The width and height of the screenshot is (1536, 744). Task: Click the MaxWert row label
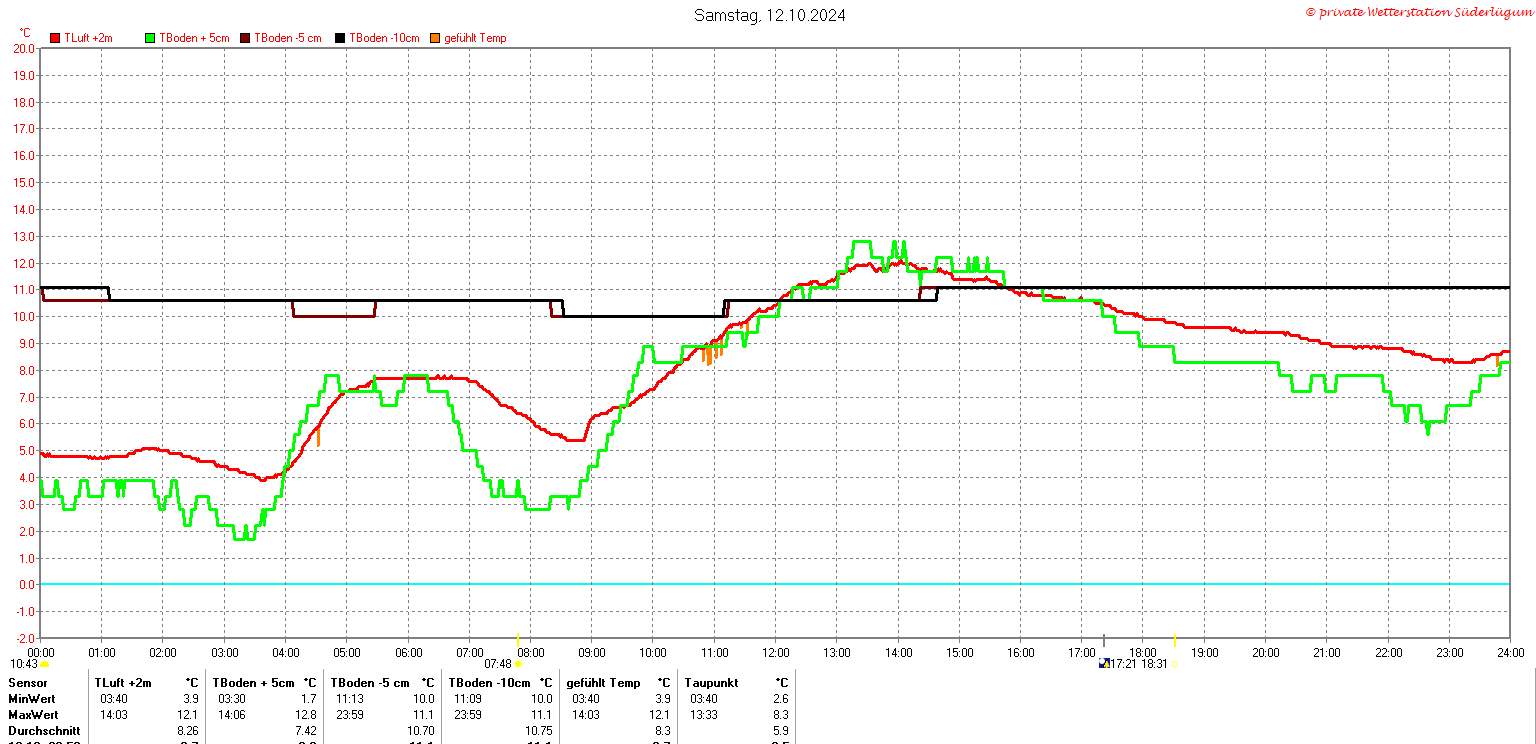click(x=33, y=715)
